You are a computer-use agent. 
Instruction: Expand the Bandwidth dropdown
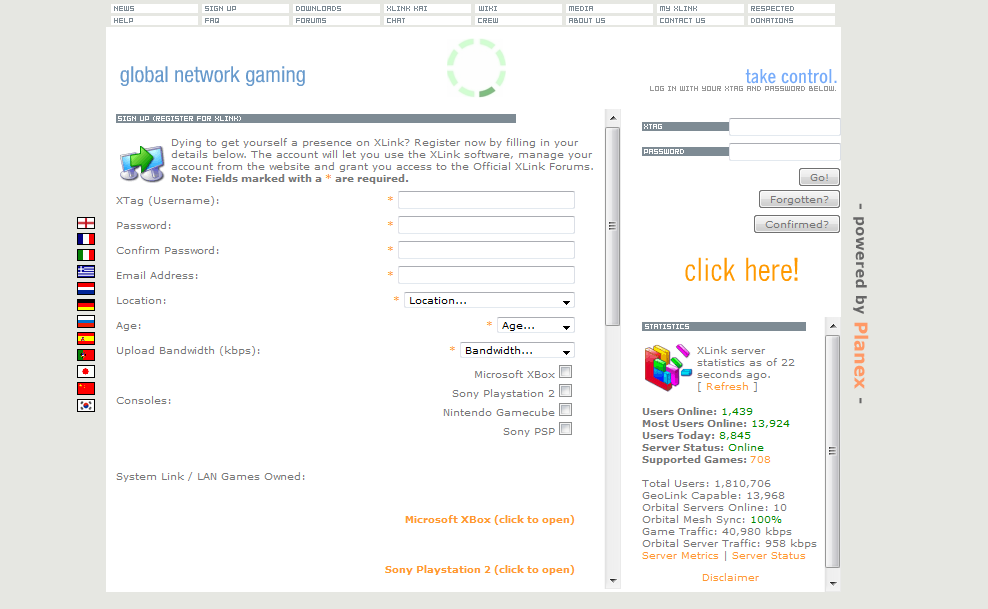tap(517, 351)
